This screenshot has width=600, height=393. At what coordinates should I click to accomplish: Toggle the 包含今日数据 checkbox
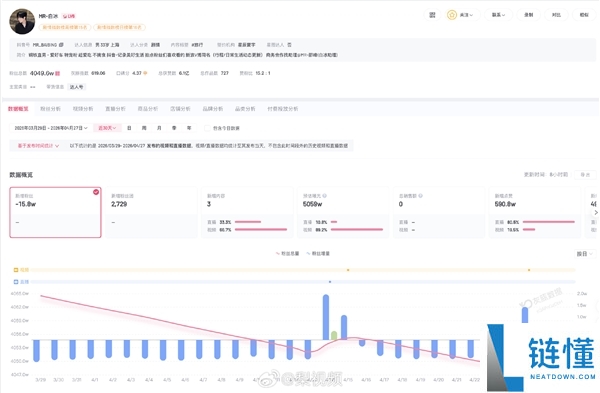[207, 128]
